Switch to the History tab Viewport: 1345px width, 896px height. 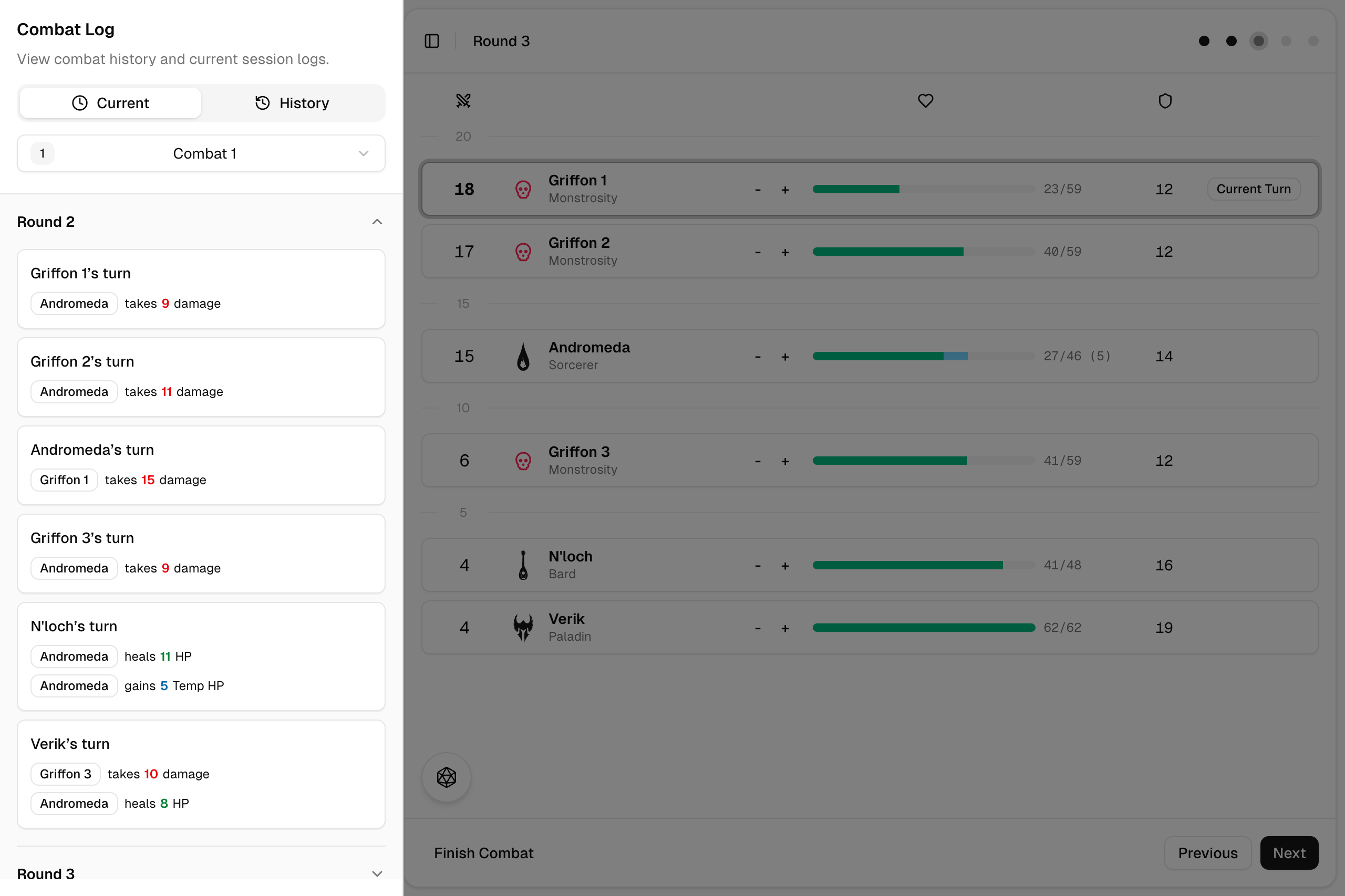[292, 103]
